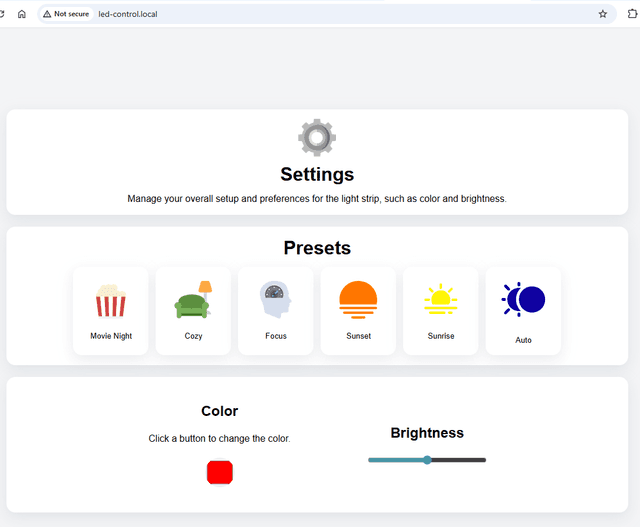The width and height of the screenshot is (640, 527).
Task: Click the "Sunset" preset label
Action: tap(358, 336)
